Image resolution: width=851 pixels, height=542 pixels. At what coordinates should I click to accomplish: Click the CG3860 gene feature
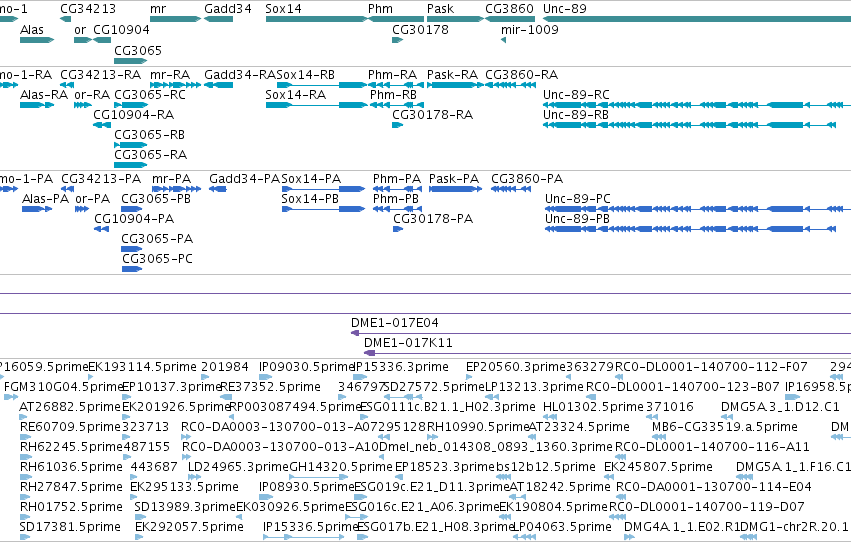[510, 19]
